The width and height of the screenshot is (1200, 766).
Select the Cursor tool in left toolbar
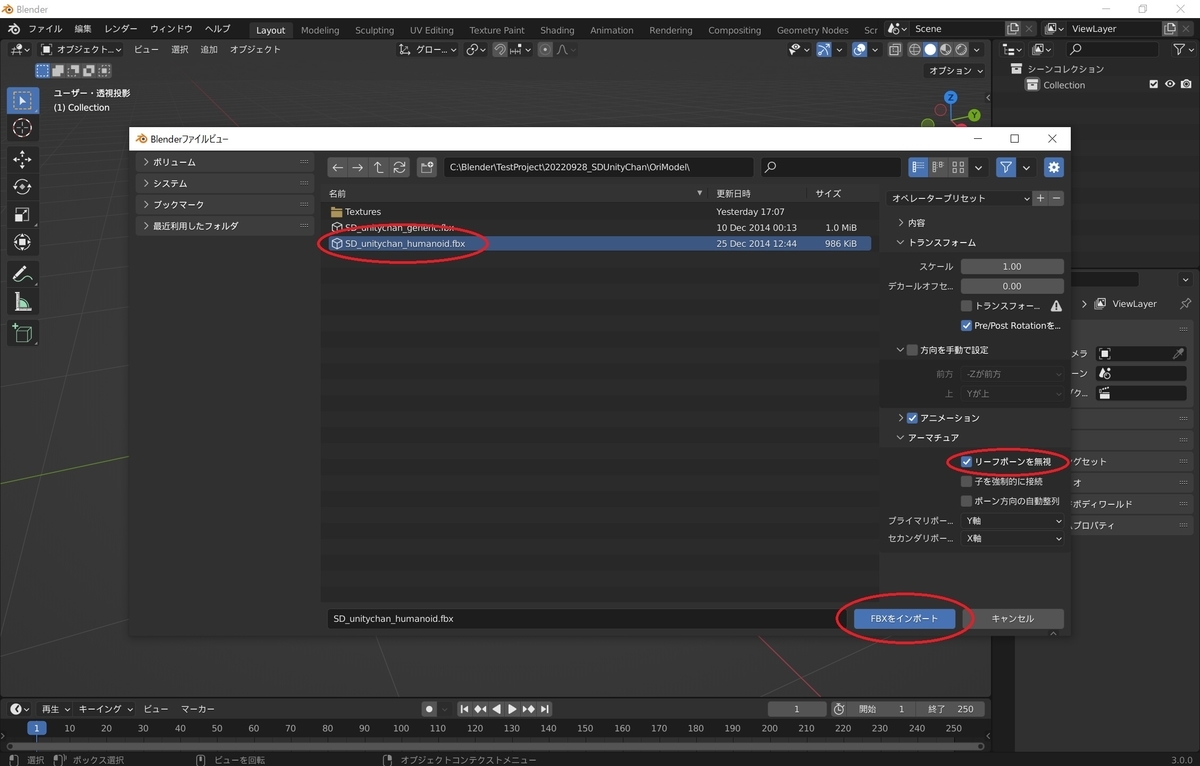[x=22, y=128]
